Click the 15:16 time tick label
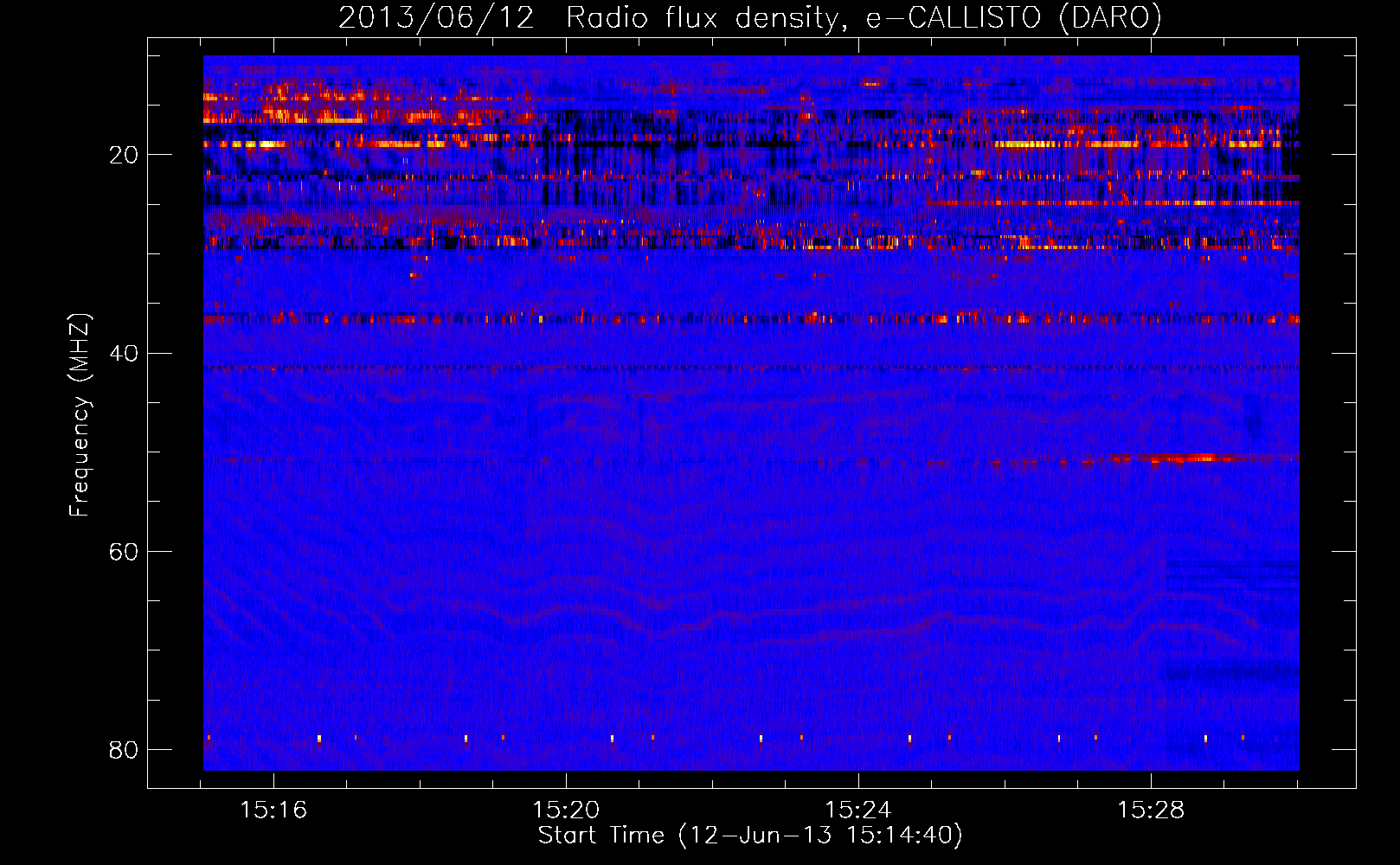Viewport: 1400px width, 865px height. coord(273,811)
